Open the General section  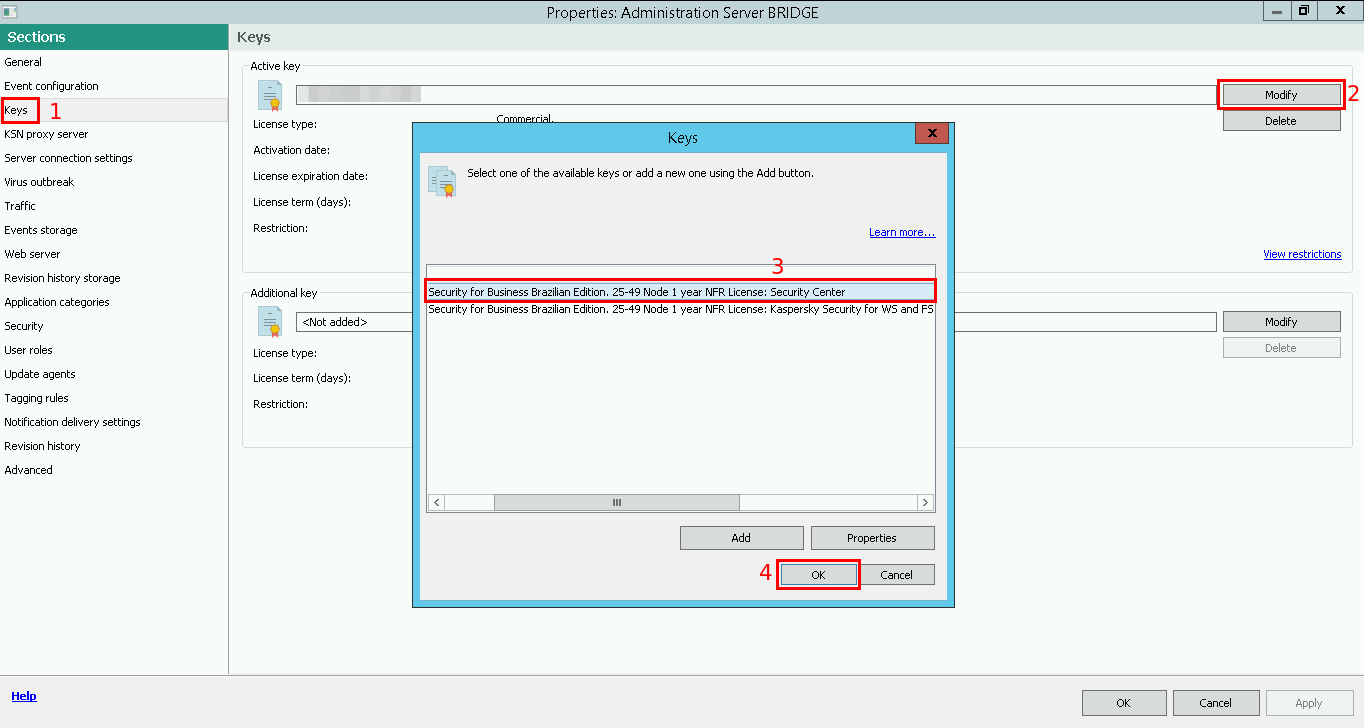23,62
